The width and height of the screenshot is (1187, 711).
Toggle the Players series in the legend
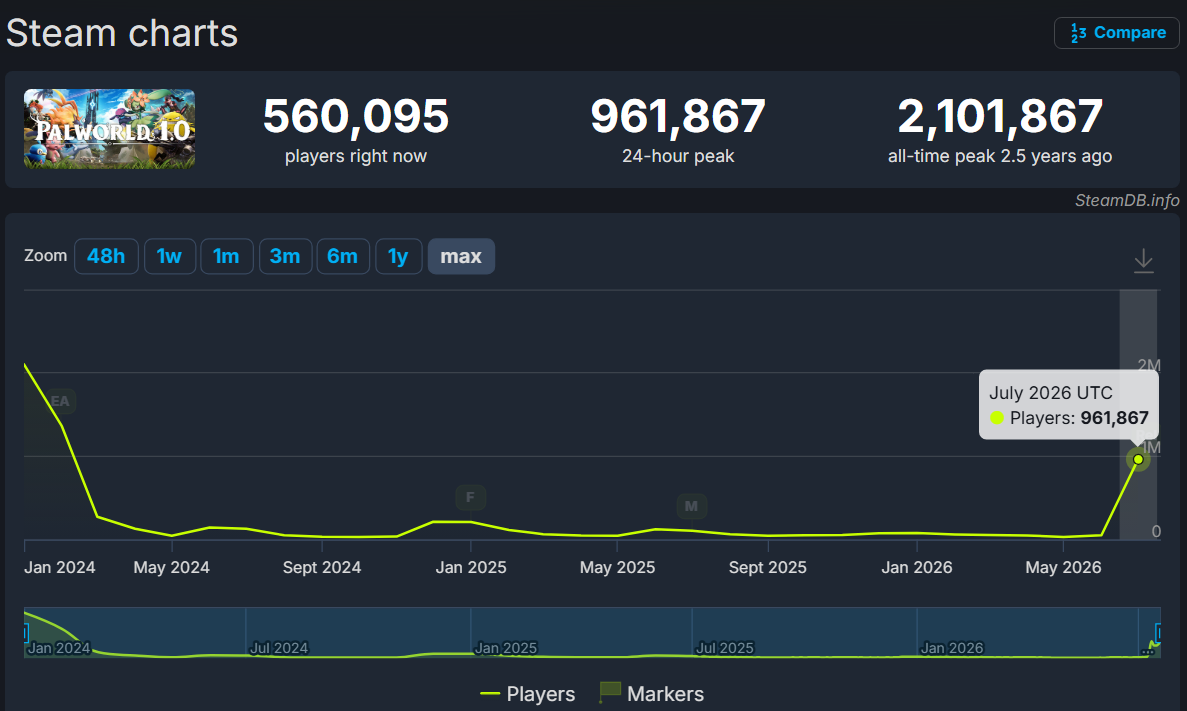point(528,694)
